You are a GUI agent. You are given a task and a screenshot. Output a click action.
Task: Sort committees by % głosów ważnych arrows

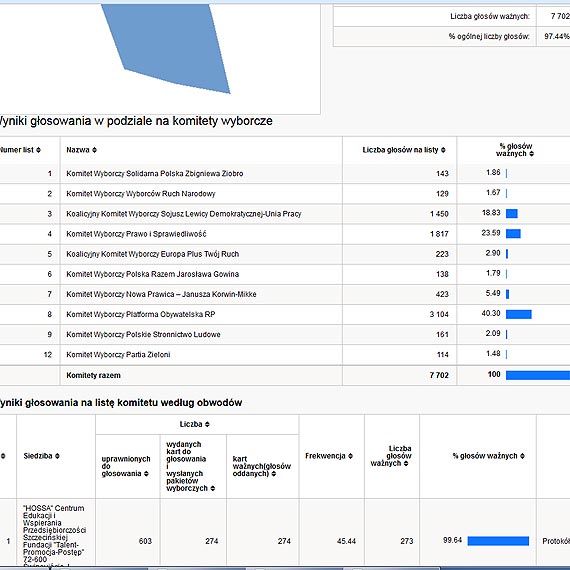pyautogui.click(x=532, y=154)
